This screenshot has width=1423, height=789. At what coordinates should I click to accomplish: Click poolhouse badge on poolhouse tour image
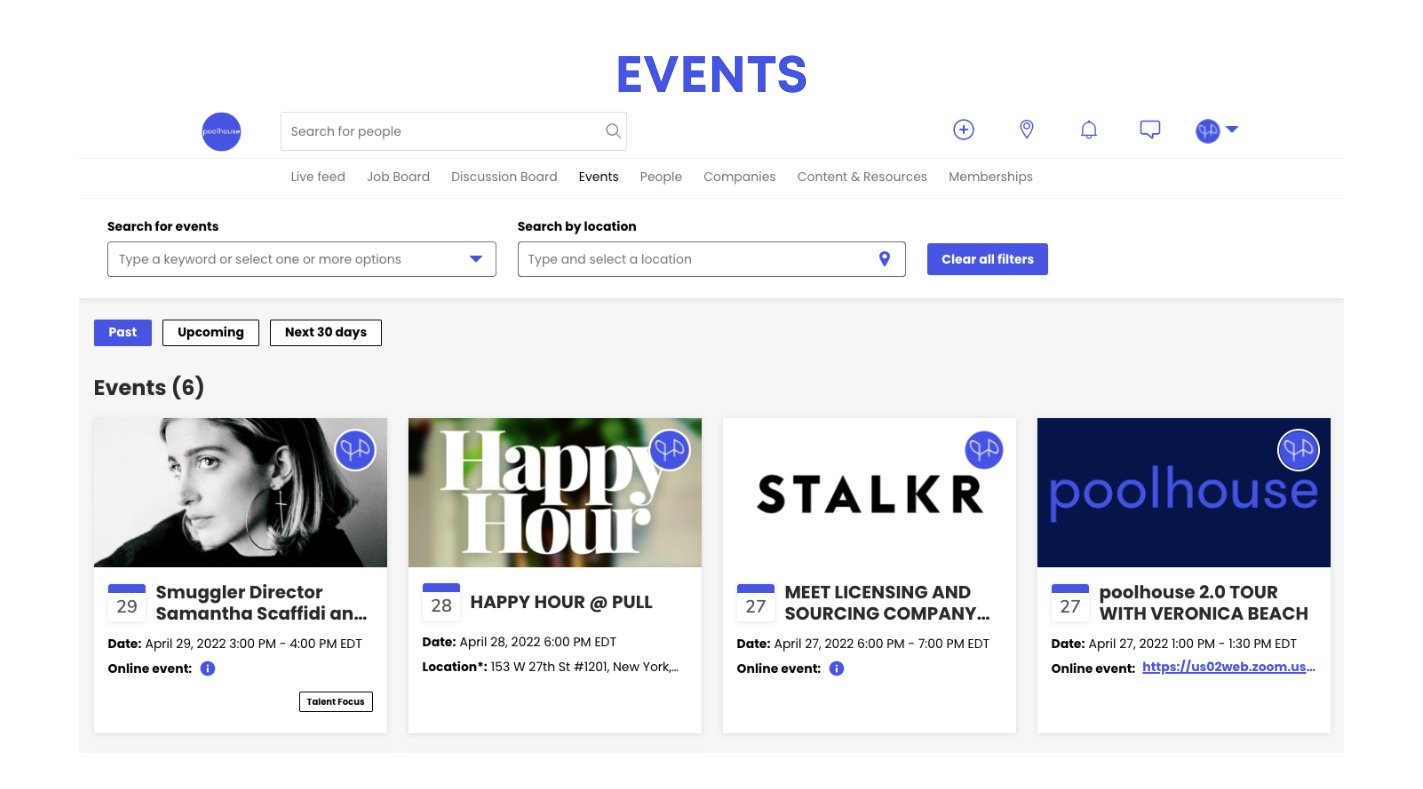click(x=1299, y=450)
